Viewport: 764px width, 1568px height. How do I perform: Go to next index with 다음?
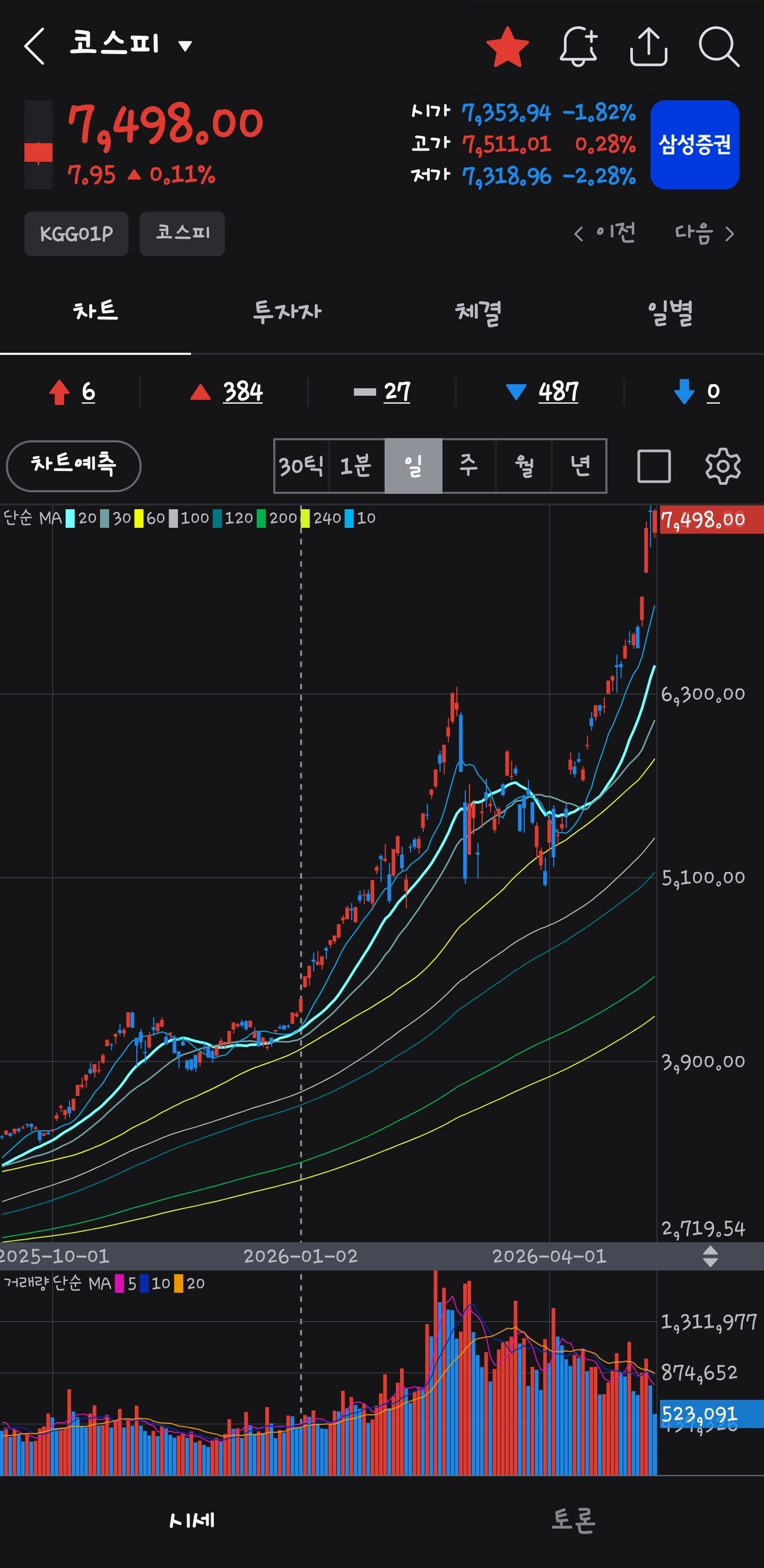coord(705,232)
